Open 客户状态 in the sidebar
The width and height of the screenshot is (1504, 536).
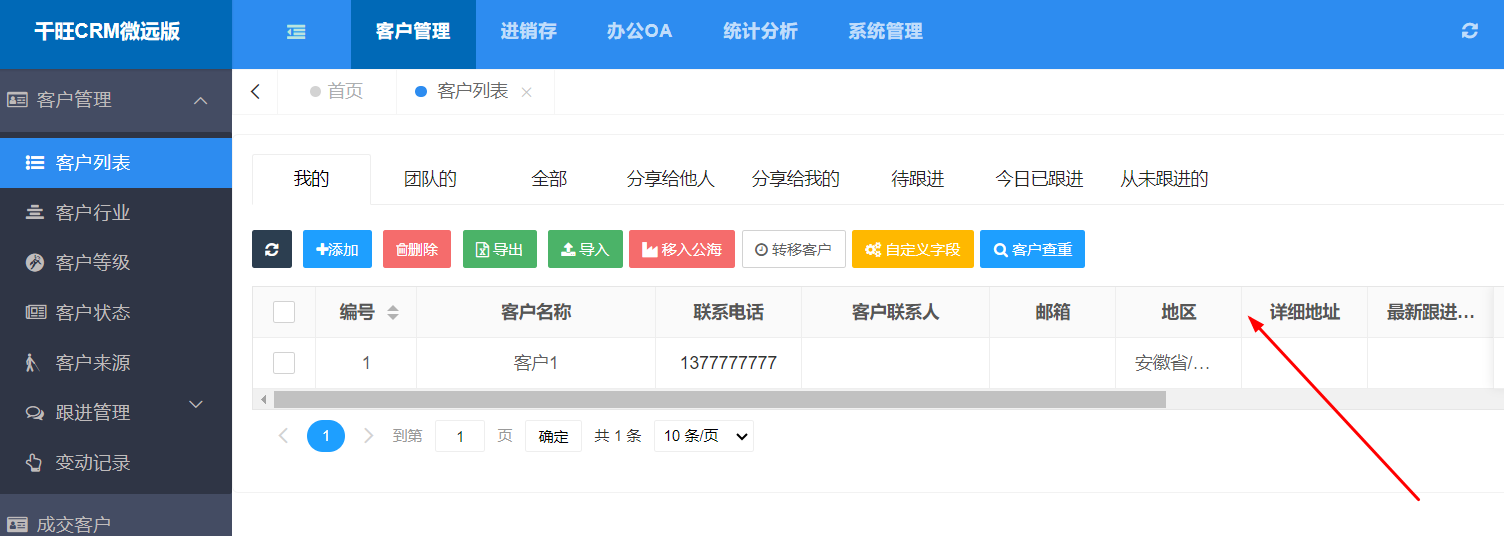116,313
